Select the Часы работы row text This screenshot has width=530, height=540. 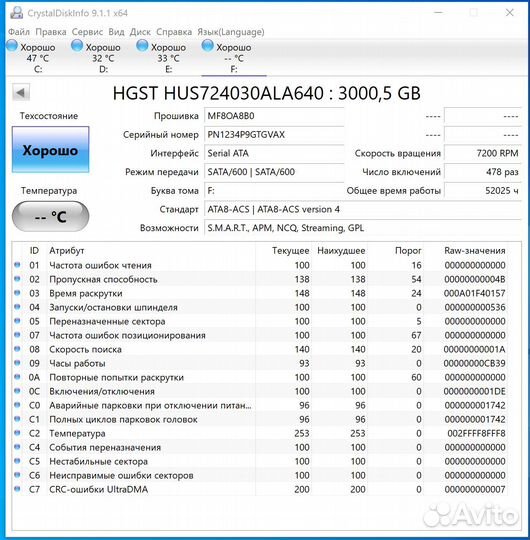click(77, 363)
